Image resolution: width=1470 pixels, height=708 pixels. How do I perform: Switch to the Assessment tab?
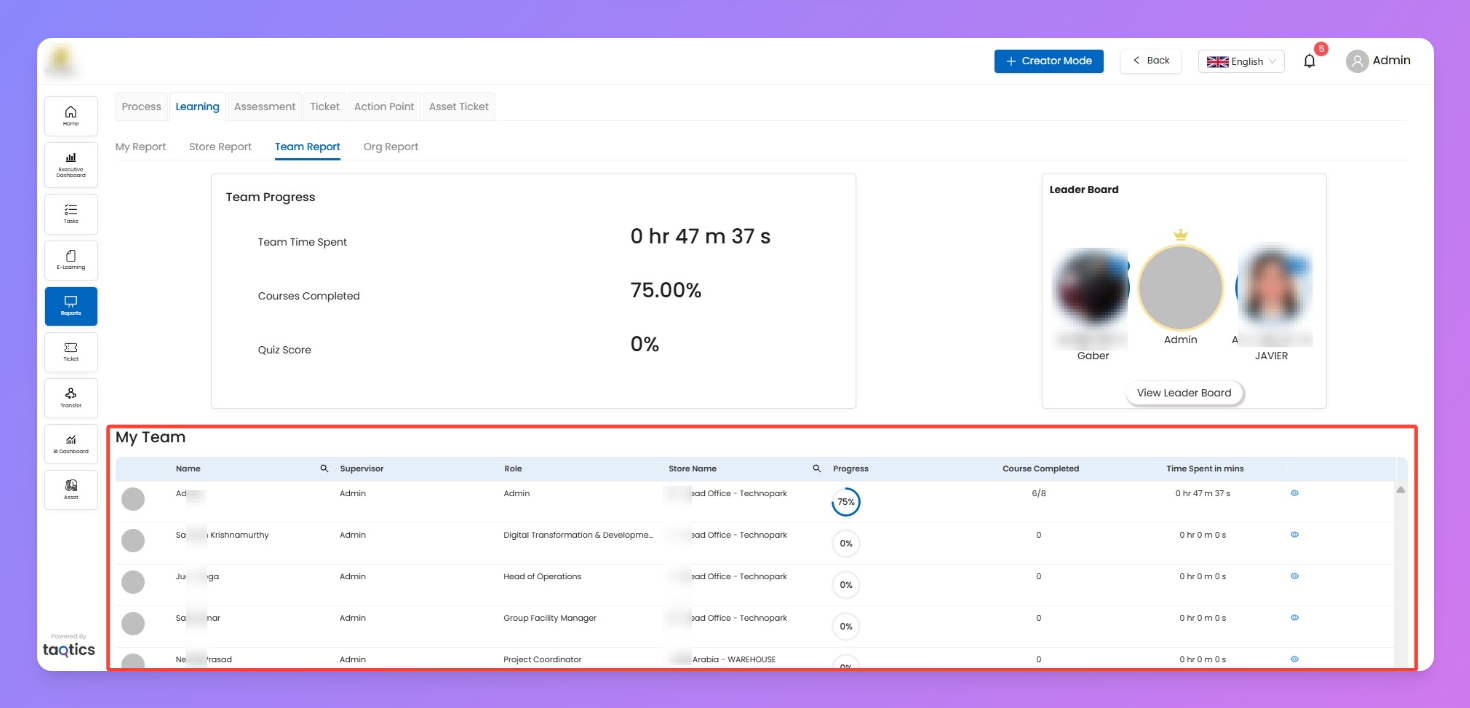(265, 106)
